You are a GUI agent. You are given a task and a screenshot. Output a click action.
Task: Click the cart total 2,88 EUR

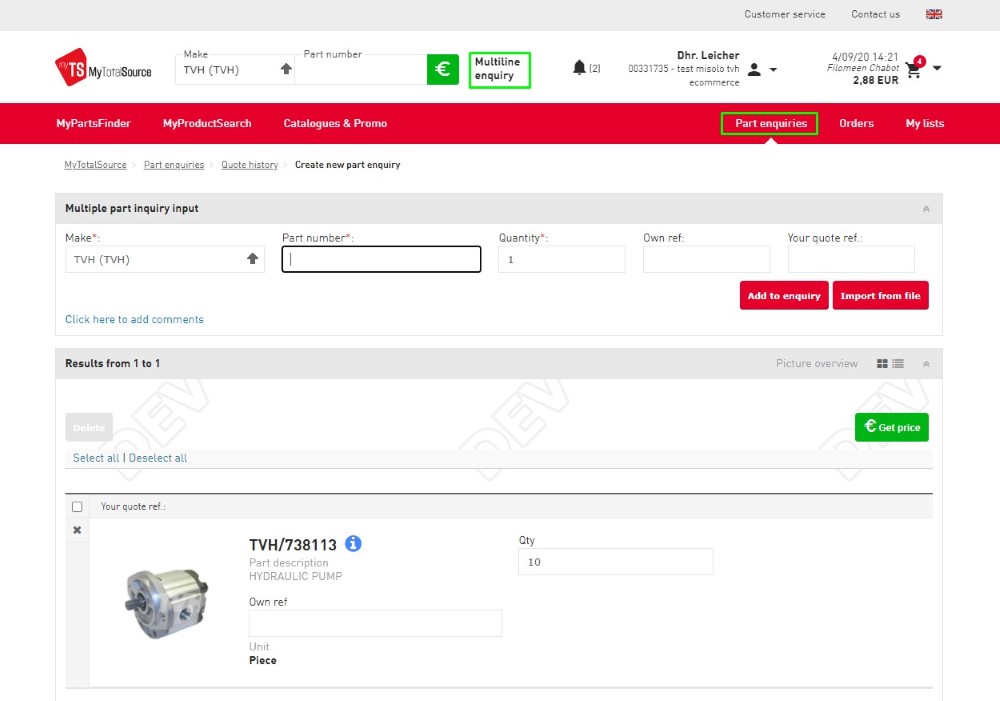[x=876, y=80]
